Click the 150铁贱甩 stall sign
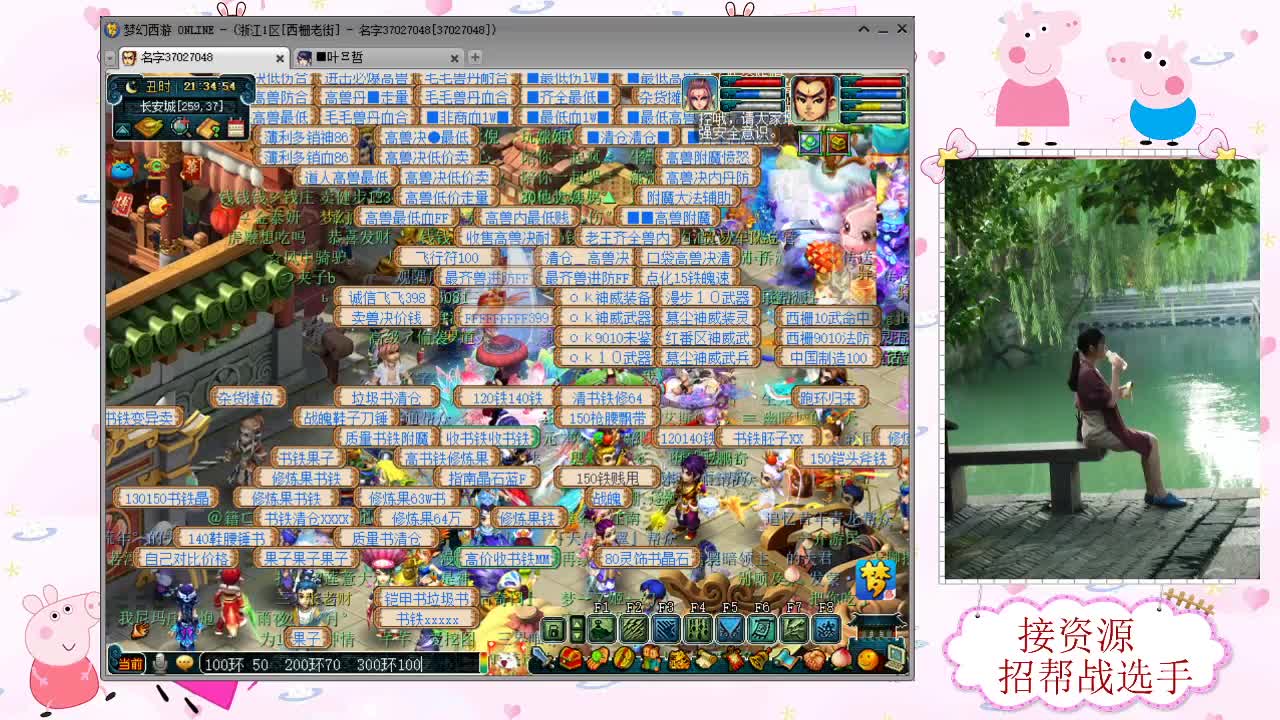Screen dimensions: 1280x720 tap(606, 477)
